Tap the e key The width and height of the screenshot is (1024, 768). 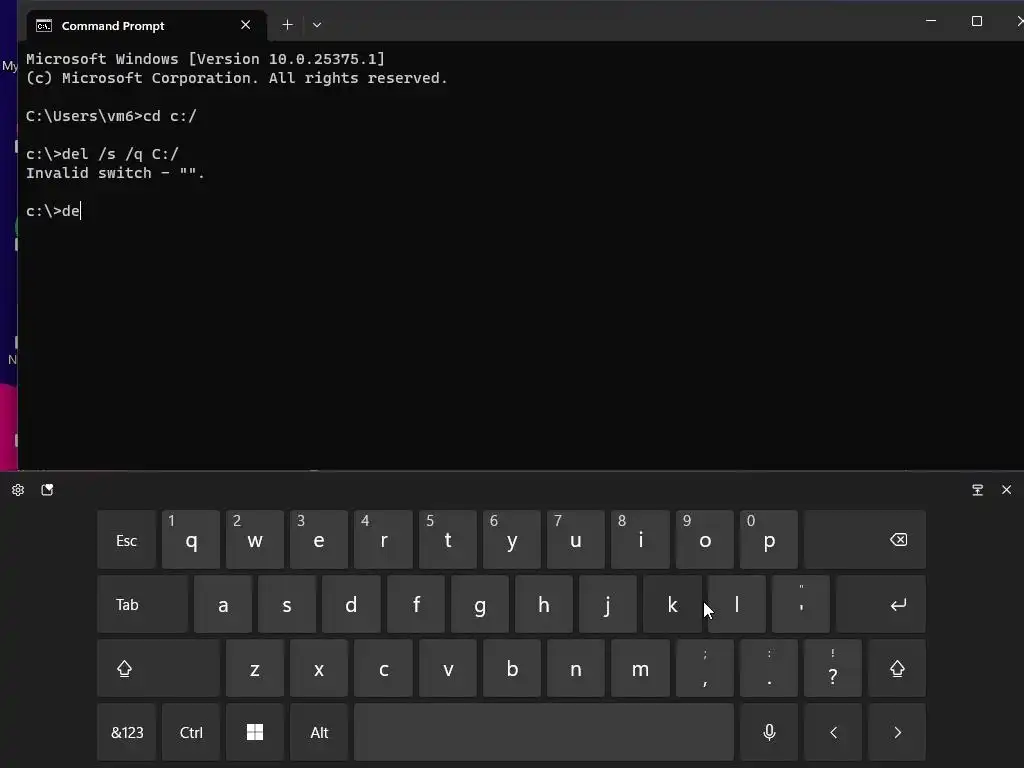tap(319, 540)
